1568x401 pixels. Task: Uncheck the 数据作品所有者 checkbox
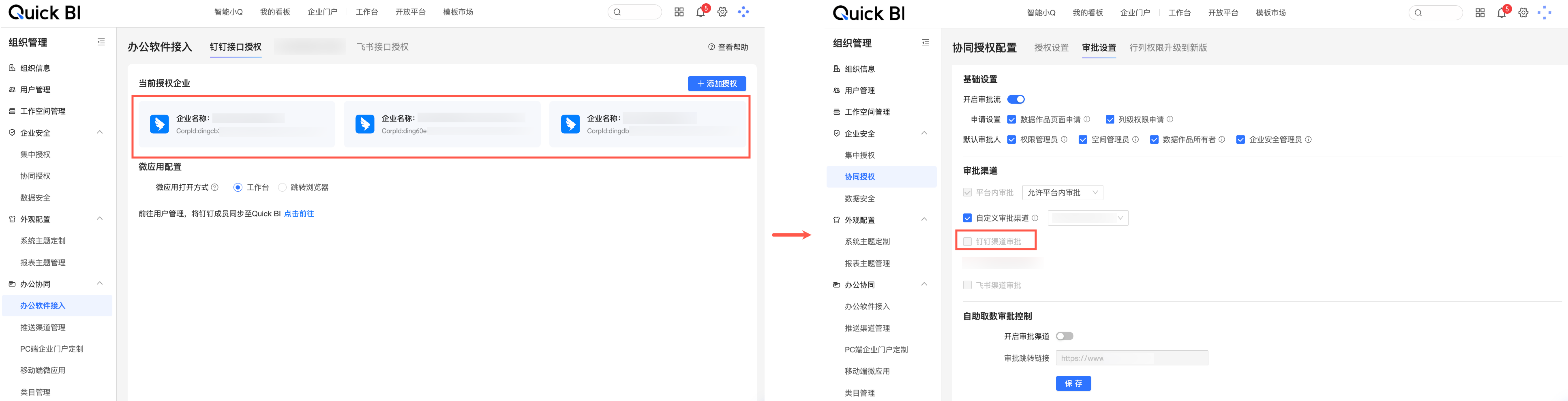(x=1154, y=140)
